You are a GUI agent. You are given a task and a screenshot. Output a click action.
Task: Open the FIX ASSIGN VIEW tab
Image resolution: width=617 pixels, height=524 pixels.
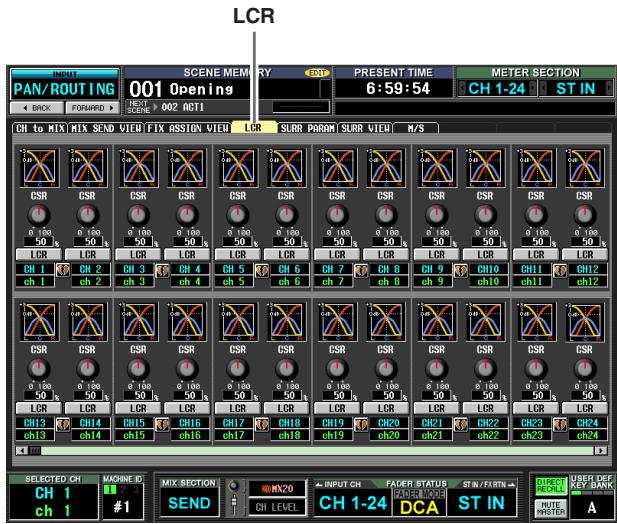188,128
